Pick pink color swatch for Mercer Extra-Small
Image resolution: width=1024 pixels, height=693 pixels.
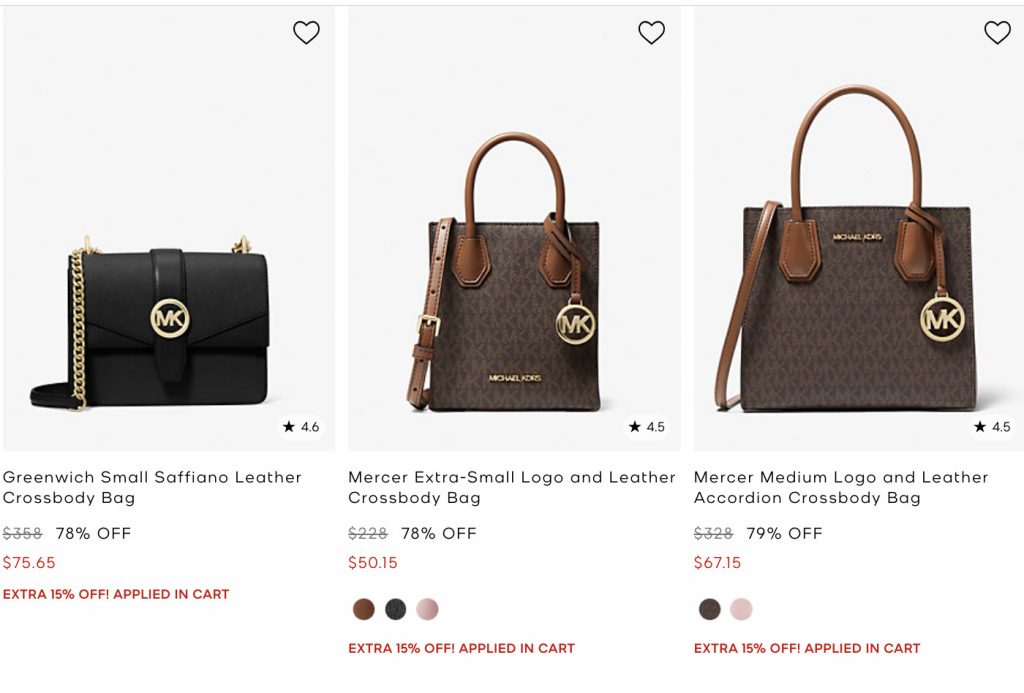point(427,609)
